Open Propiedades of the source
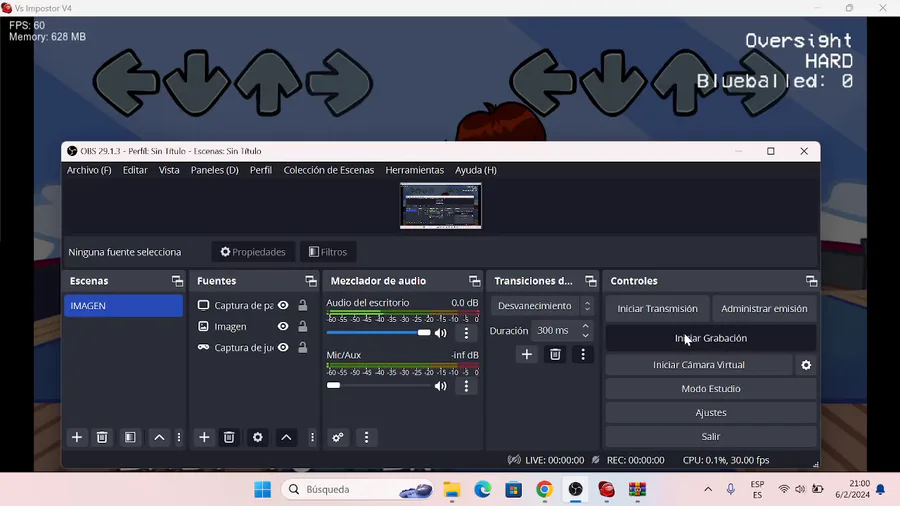The height and width of the screenshot is (506, 900). 253,252
